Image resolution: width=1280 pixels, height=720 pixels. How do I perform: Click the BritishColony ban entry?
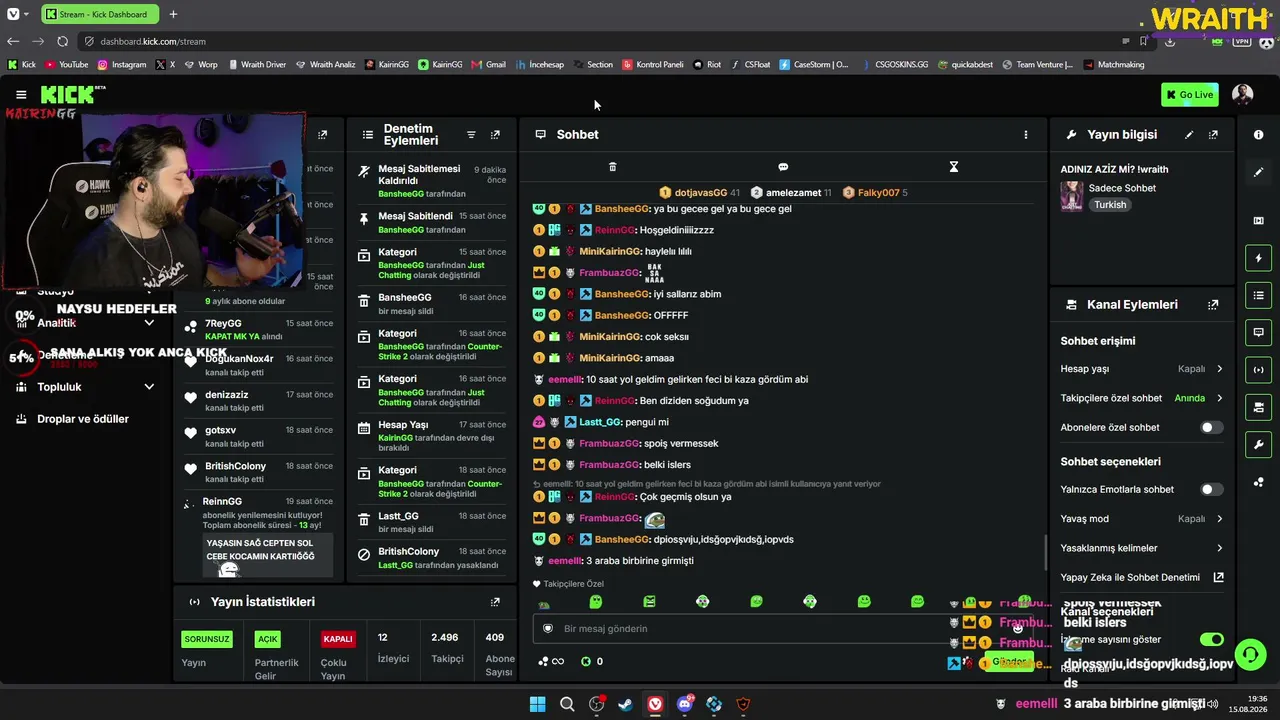point(431,558)
